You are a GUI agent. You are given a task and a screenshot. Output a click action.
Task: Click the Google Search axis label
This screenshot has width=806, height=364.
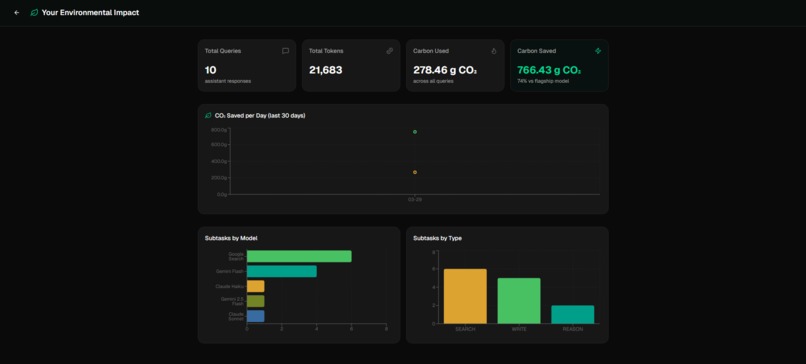pos(236,257)
